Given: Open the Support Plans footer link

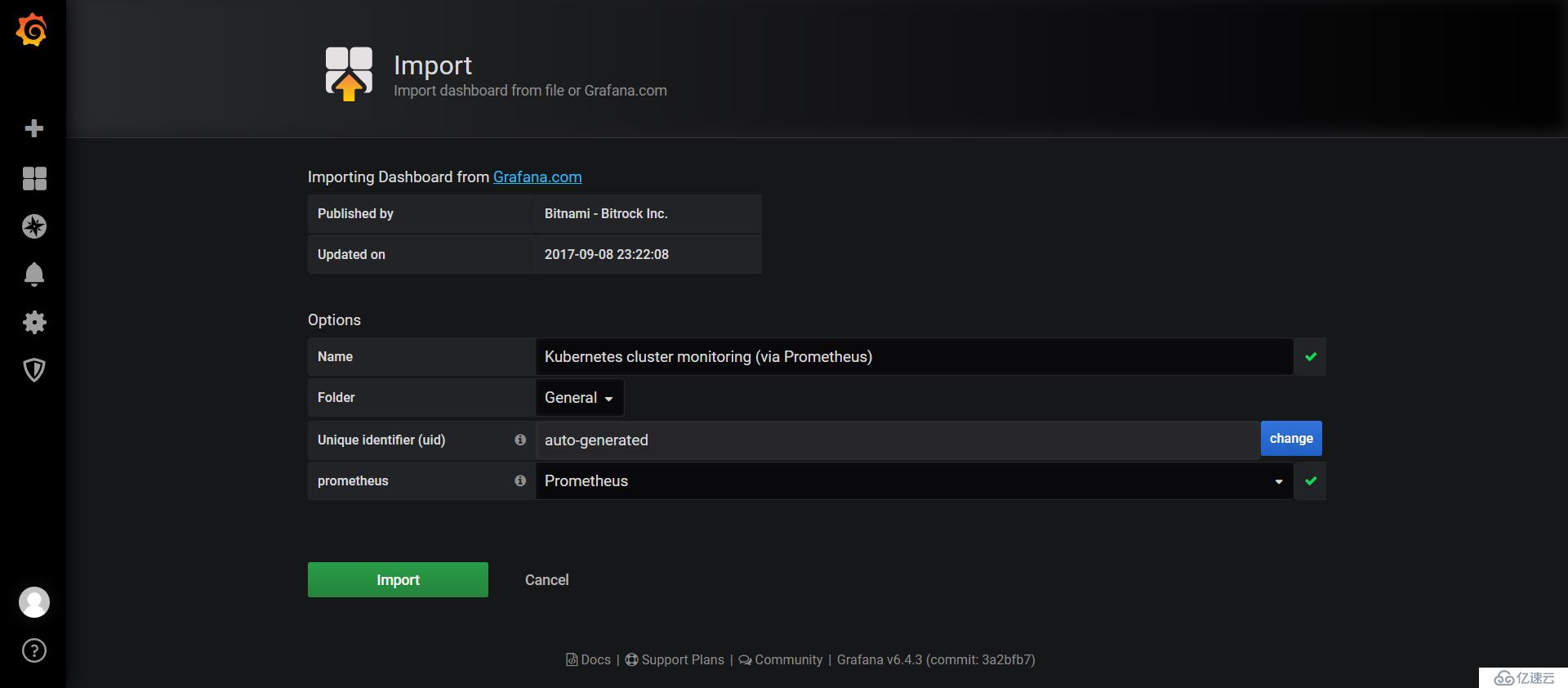Looking at the screenshot, I should (675, 659).
